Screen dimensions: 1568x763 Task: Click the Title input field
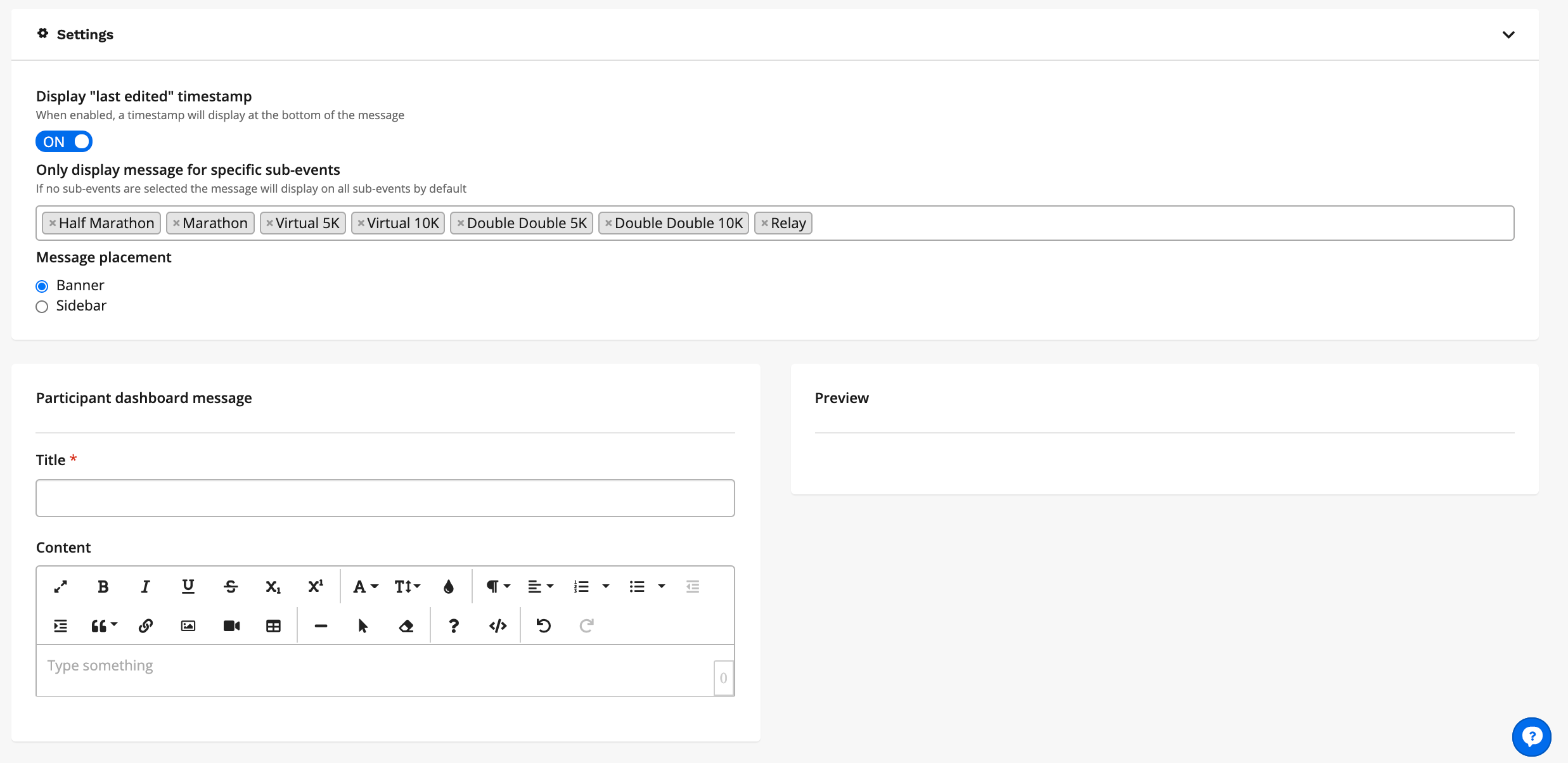coord(385,498)
